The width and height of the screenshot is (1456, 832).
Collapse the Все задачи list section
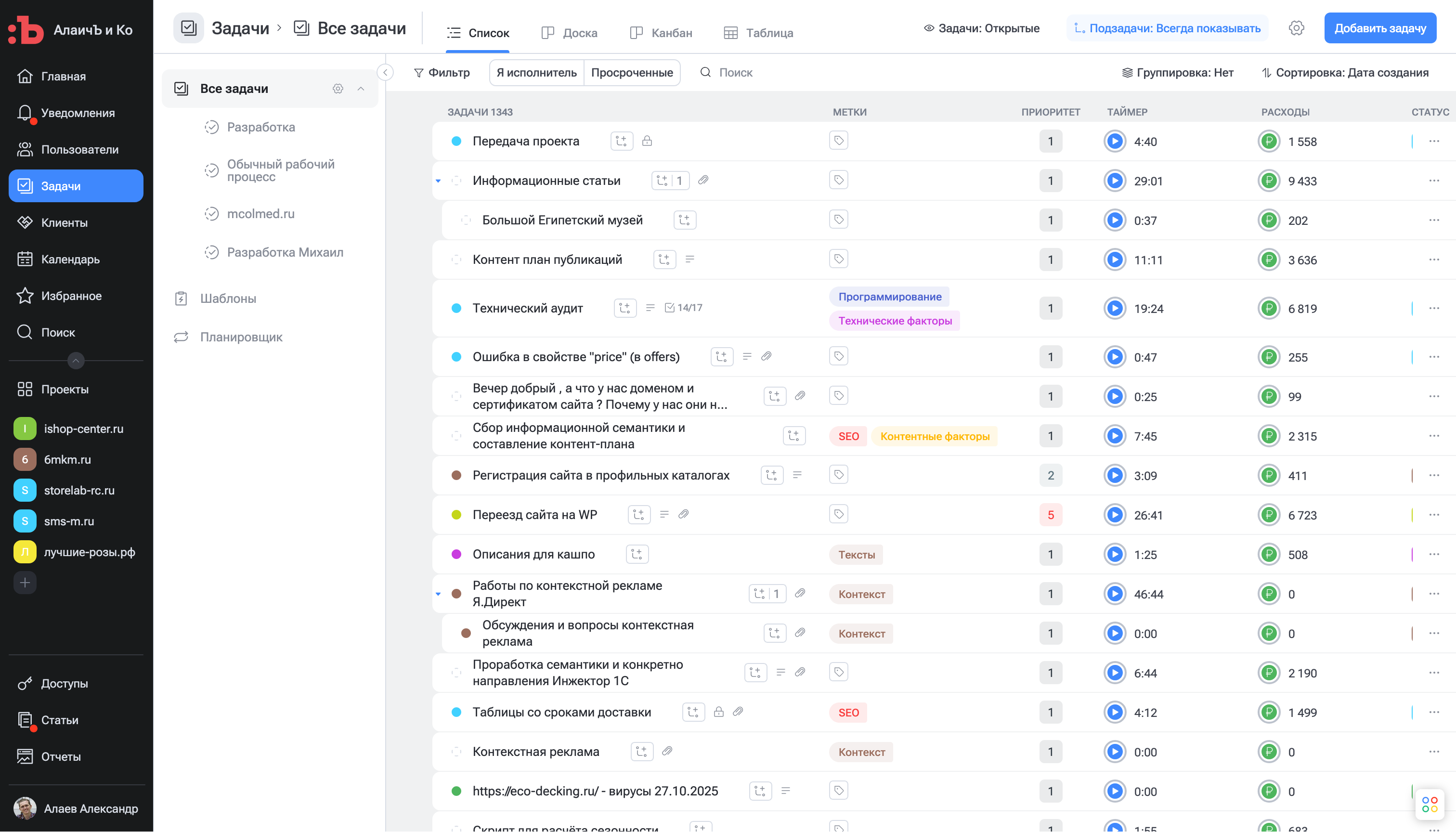[x=361, y=89]
